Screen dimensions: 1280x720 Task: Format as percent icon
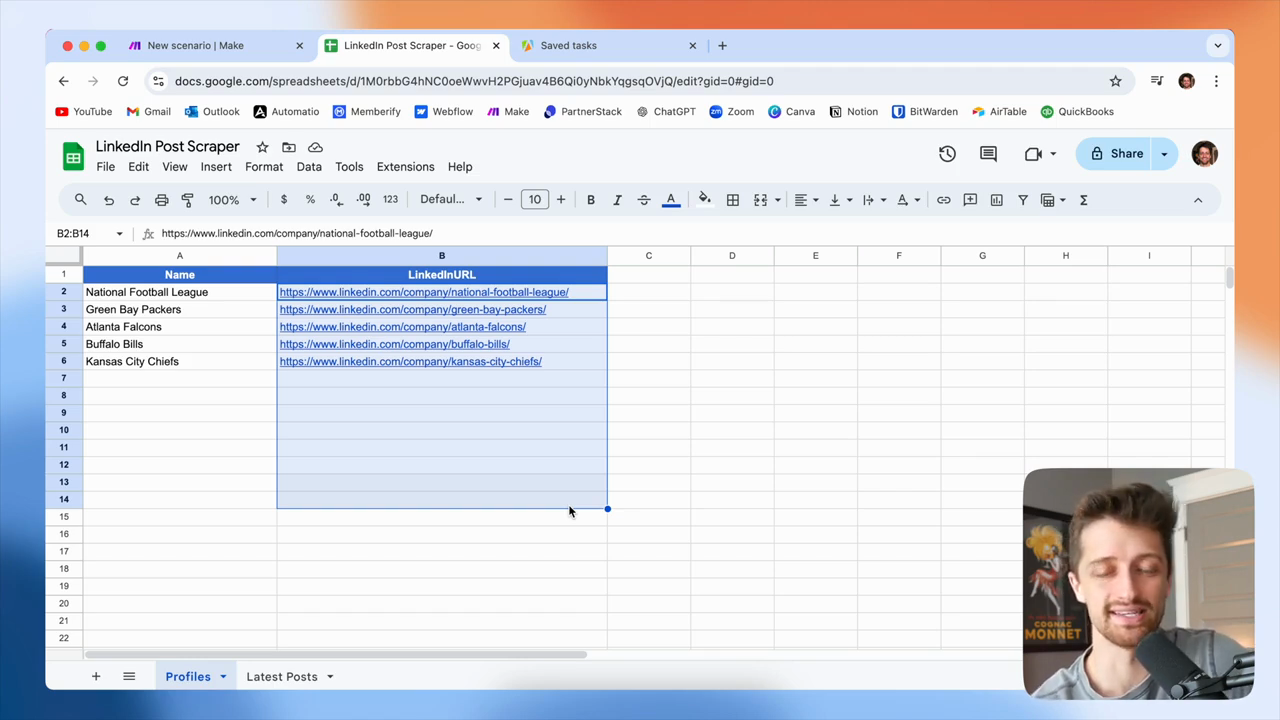(310, 200)
